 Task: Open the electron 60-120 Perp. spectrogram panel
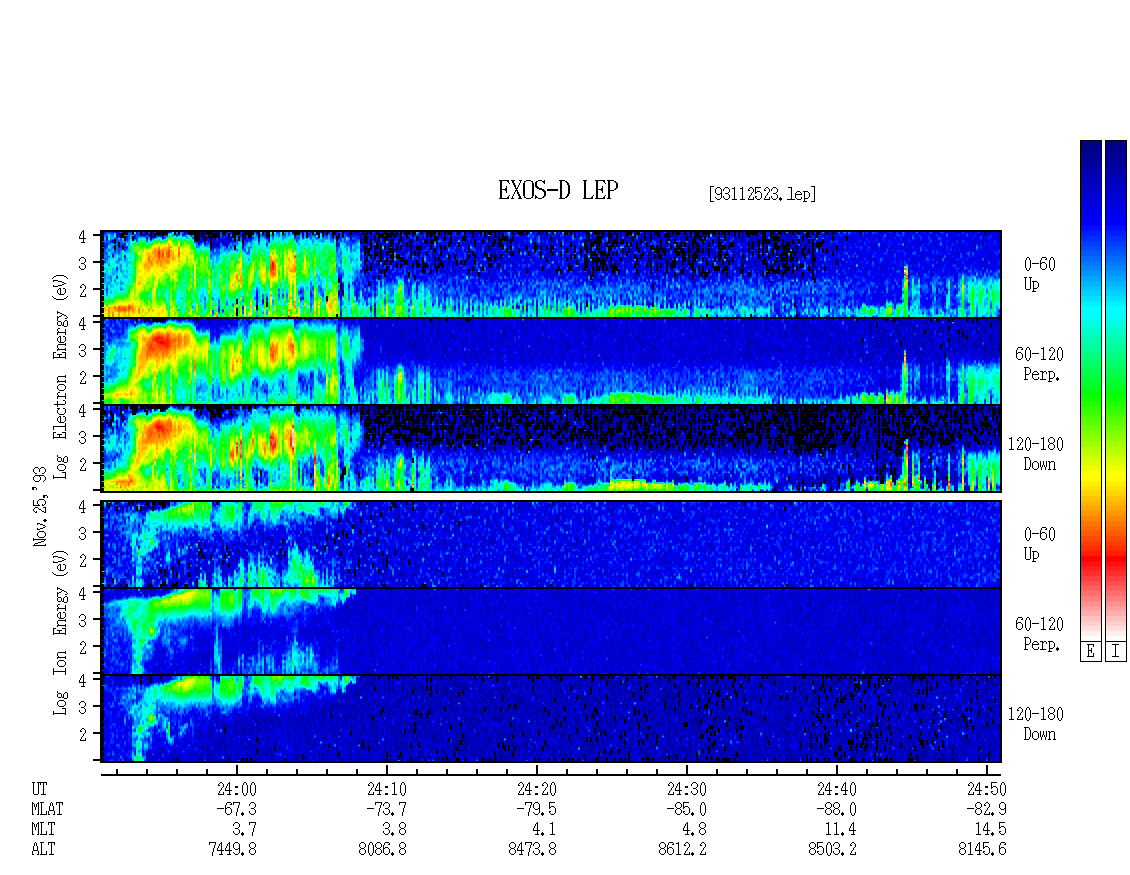(551, 361)
